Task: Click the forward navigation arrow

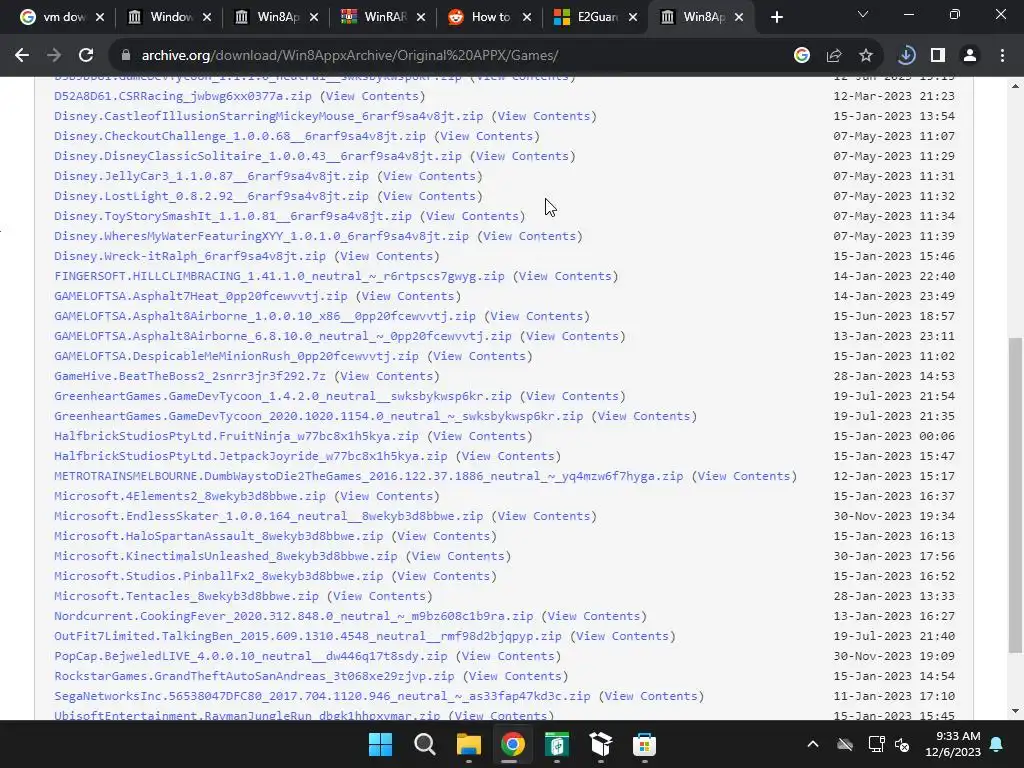Action: [x=54, y=56]
